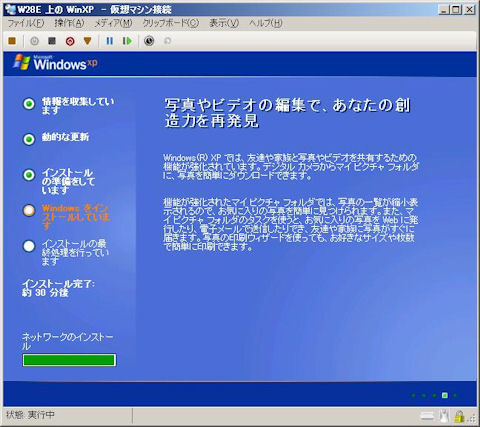The height and width of the screenshot is (427, 480).
Task: Open the クリップボード(C) menu
Action: pyautogui.click(x=171, y=23)
